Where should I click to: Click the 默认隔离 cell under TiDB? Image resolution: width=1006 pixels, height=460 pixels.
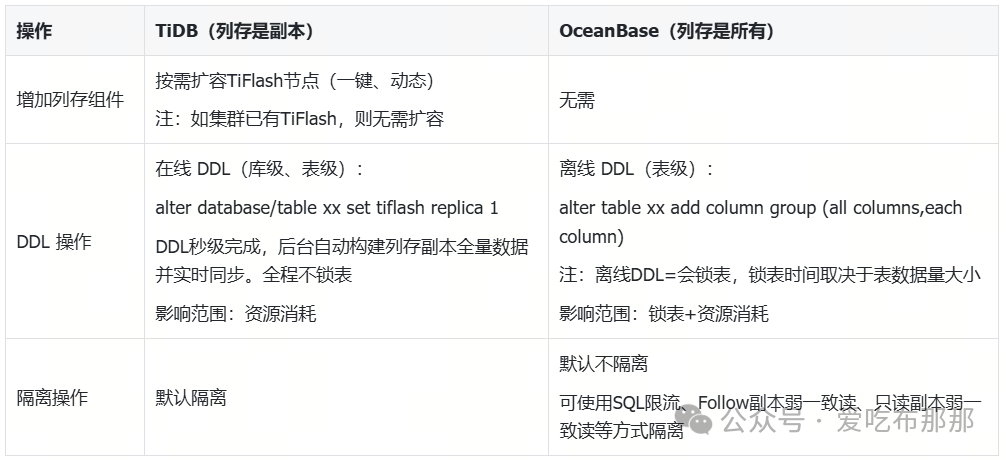coord(191,397)
